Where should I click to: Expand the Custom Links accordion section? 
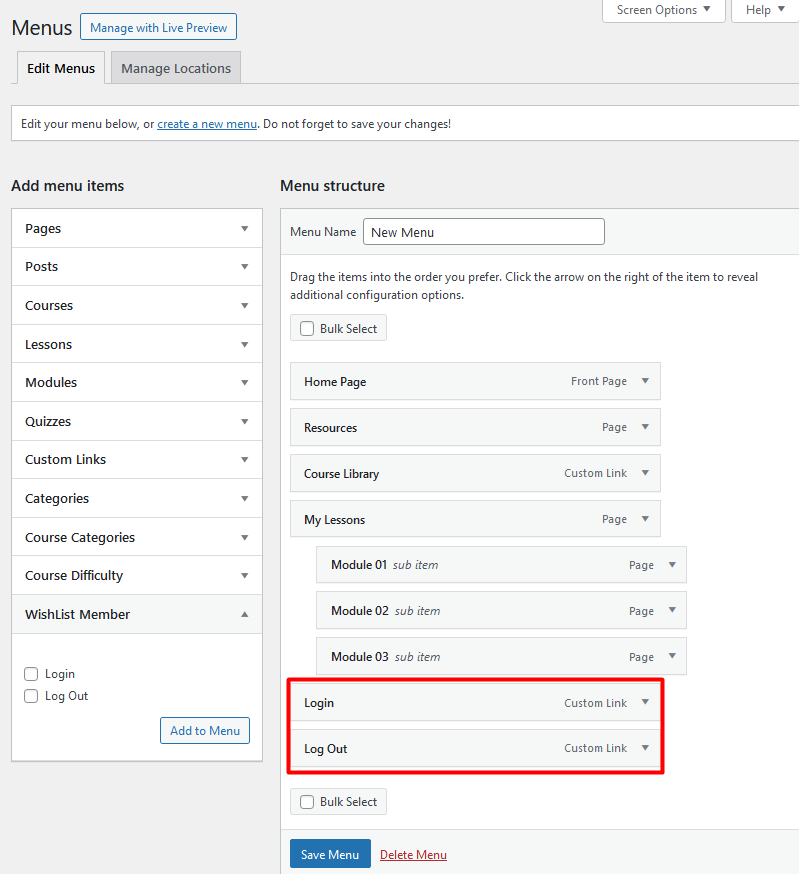point(137,459)
